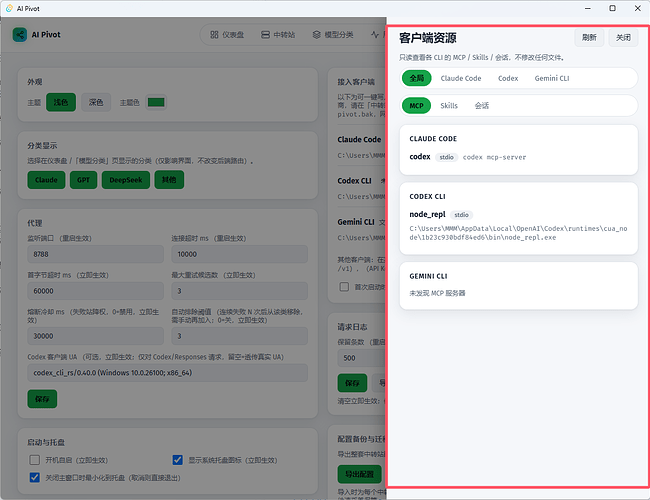650x500 pixels.
Task: Click the Codex CLI heading under 接入客户端
Action: click(x=354, y=181)
